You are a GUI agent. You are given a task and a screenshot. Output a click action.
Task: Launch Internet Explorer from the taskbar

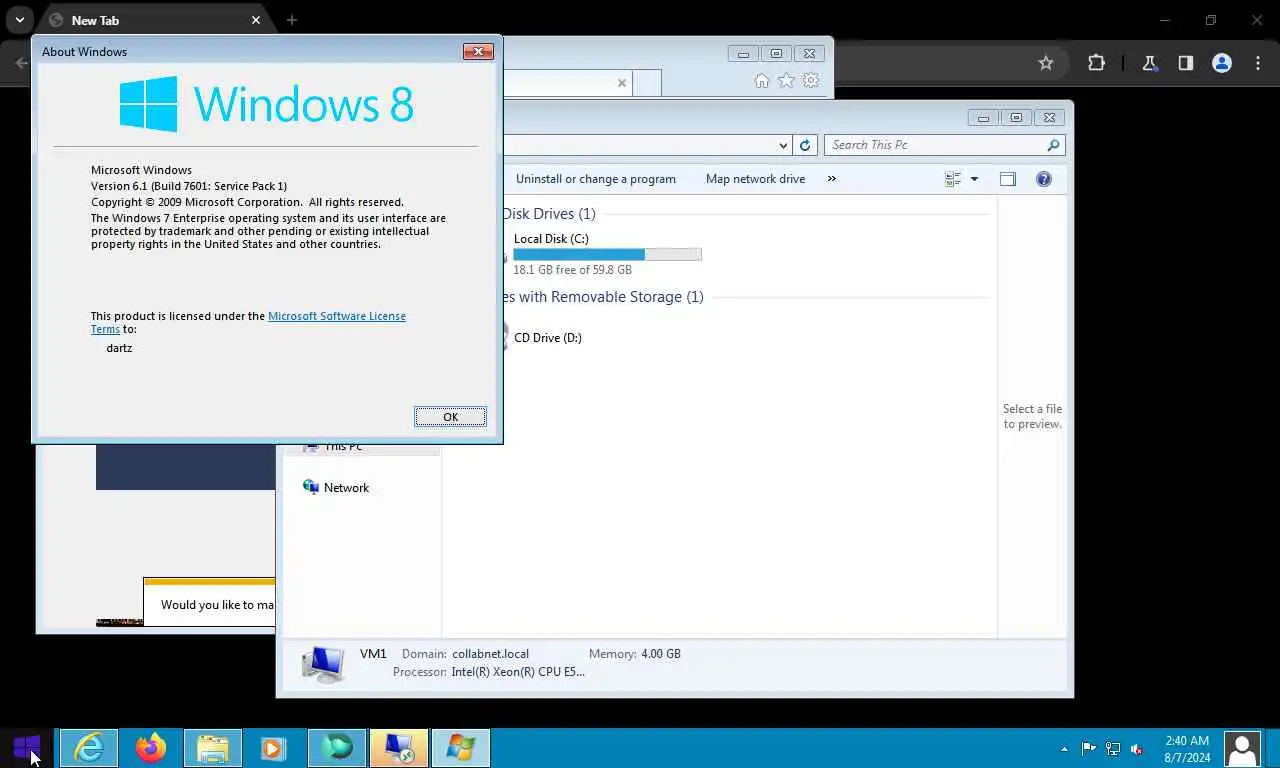(89, 748)
